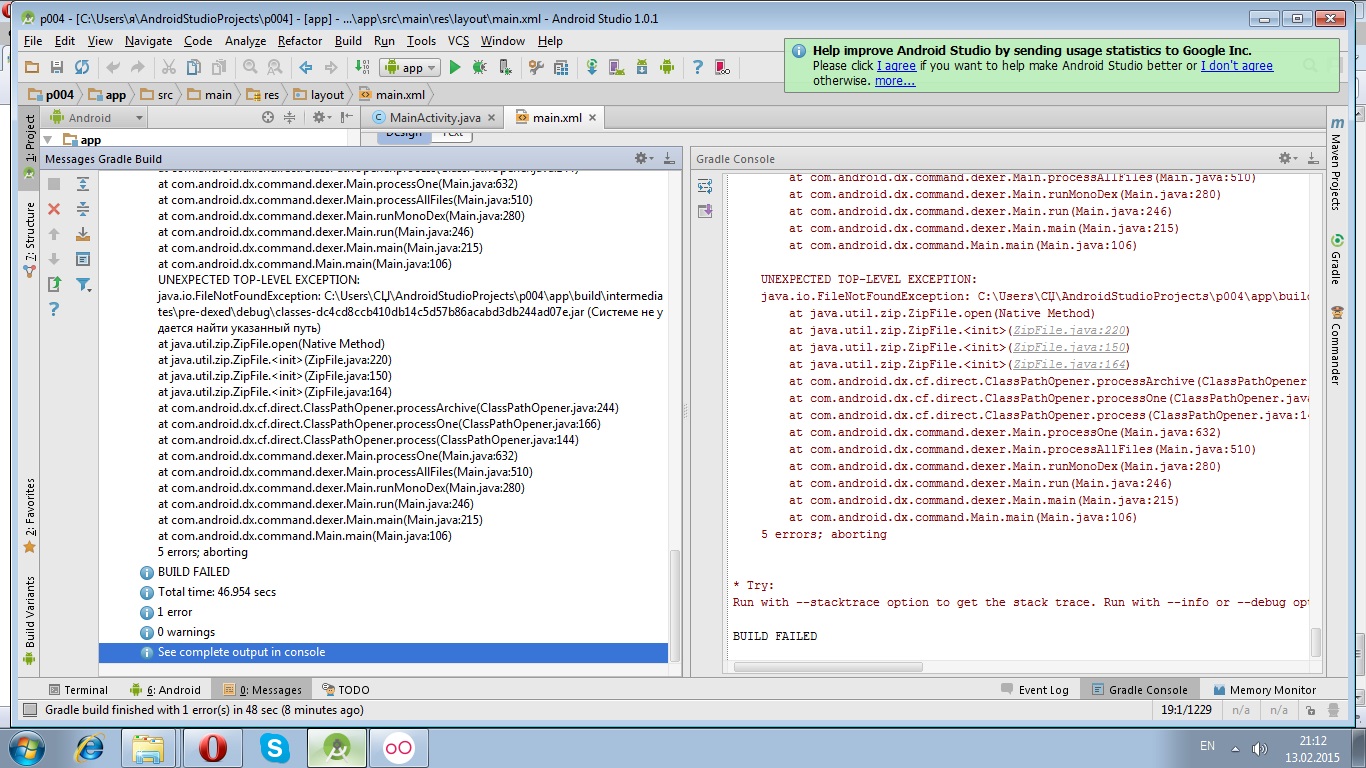Click the Make Project icon
Viewport: 1366px width, 768px height.
[x=362, y=67]
